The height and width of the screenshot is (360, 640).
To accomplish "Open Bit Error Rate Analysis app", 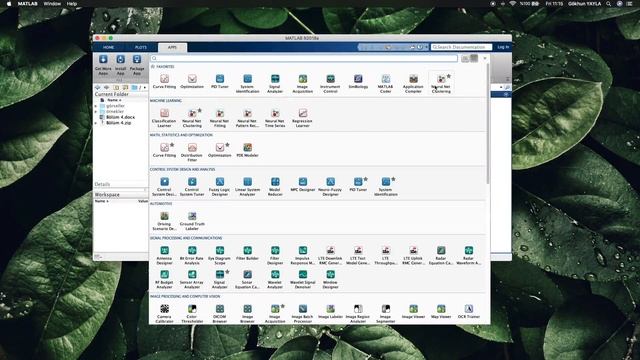I will tap(192, 255).
